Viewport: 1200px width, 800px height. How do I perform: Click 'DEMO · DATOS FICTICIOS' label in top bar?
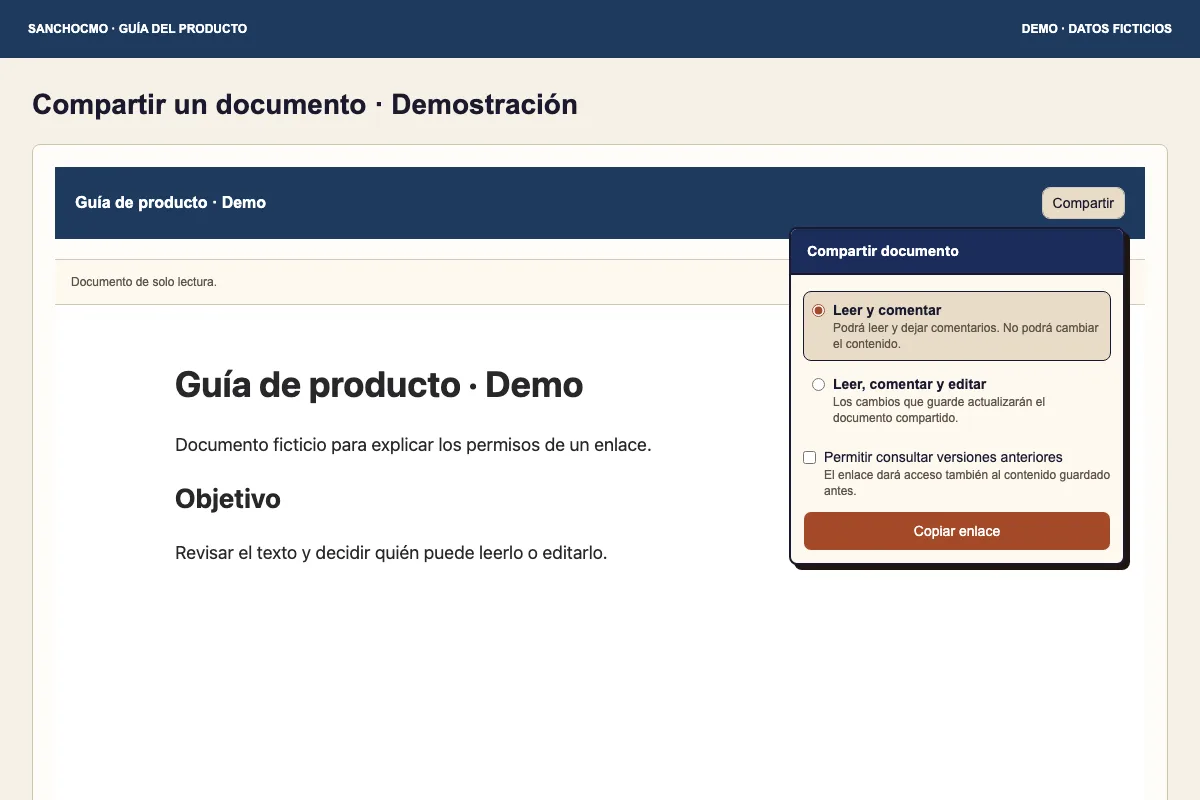pyautogui.click(x=1097, y=29)
